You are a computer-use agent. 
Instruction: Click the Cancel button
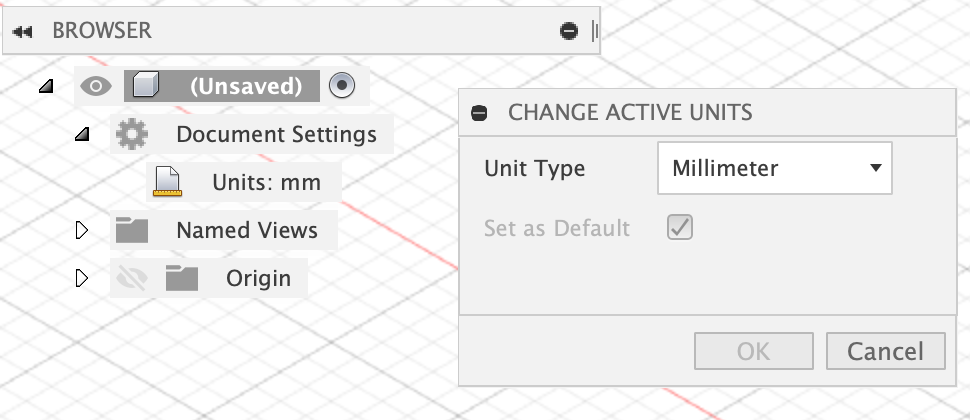885,351
